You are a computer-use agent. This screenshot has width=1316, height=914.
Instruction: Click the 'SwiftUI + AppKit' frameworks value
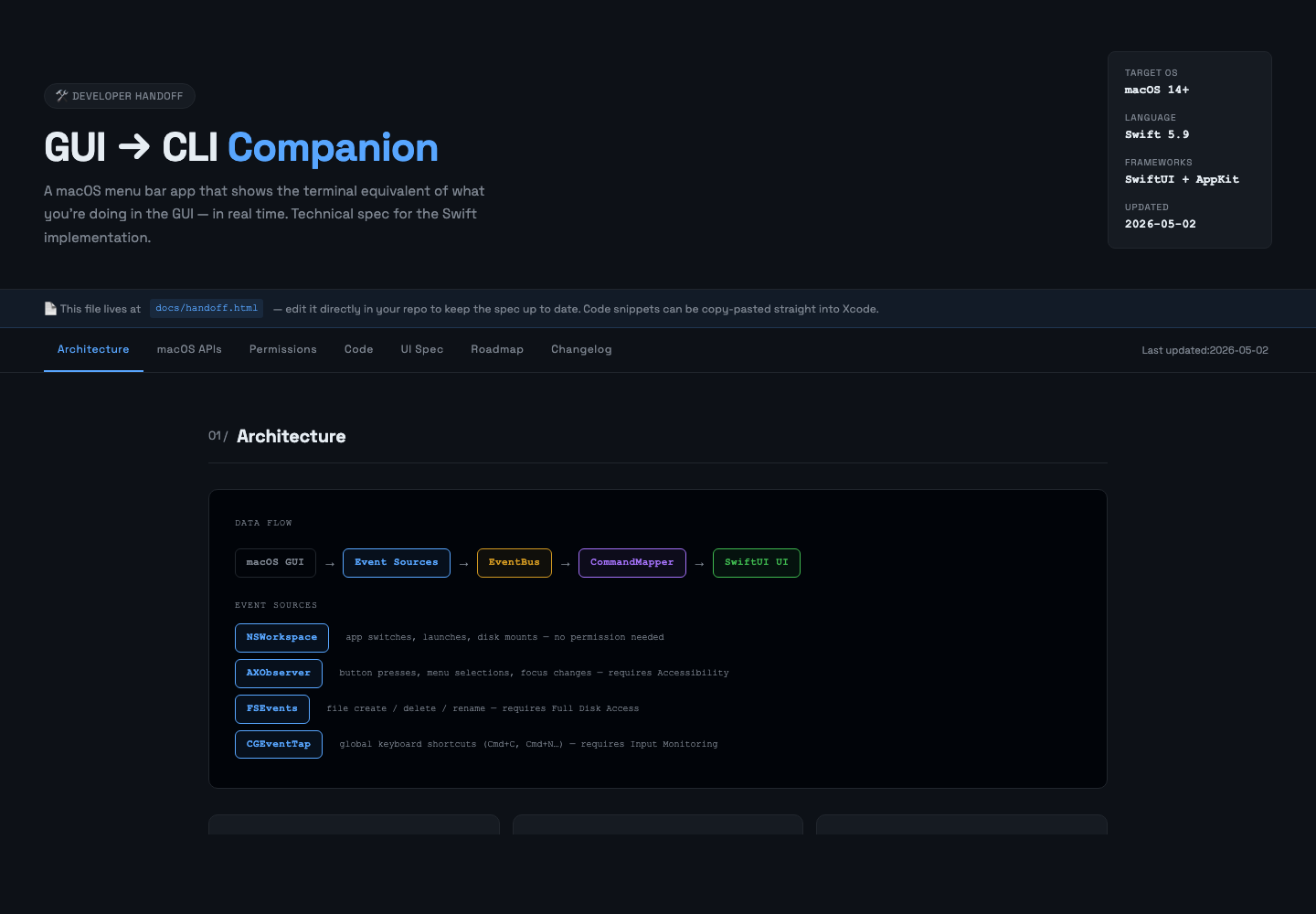1182,179
